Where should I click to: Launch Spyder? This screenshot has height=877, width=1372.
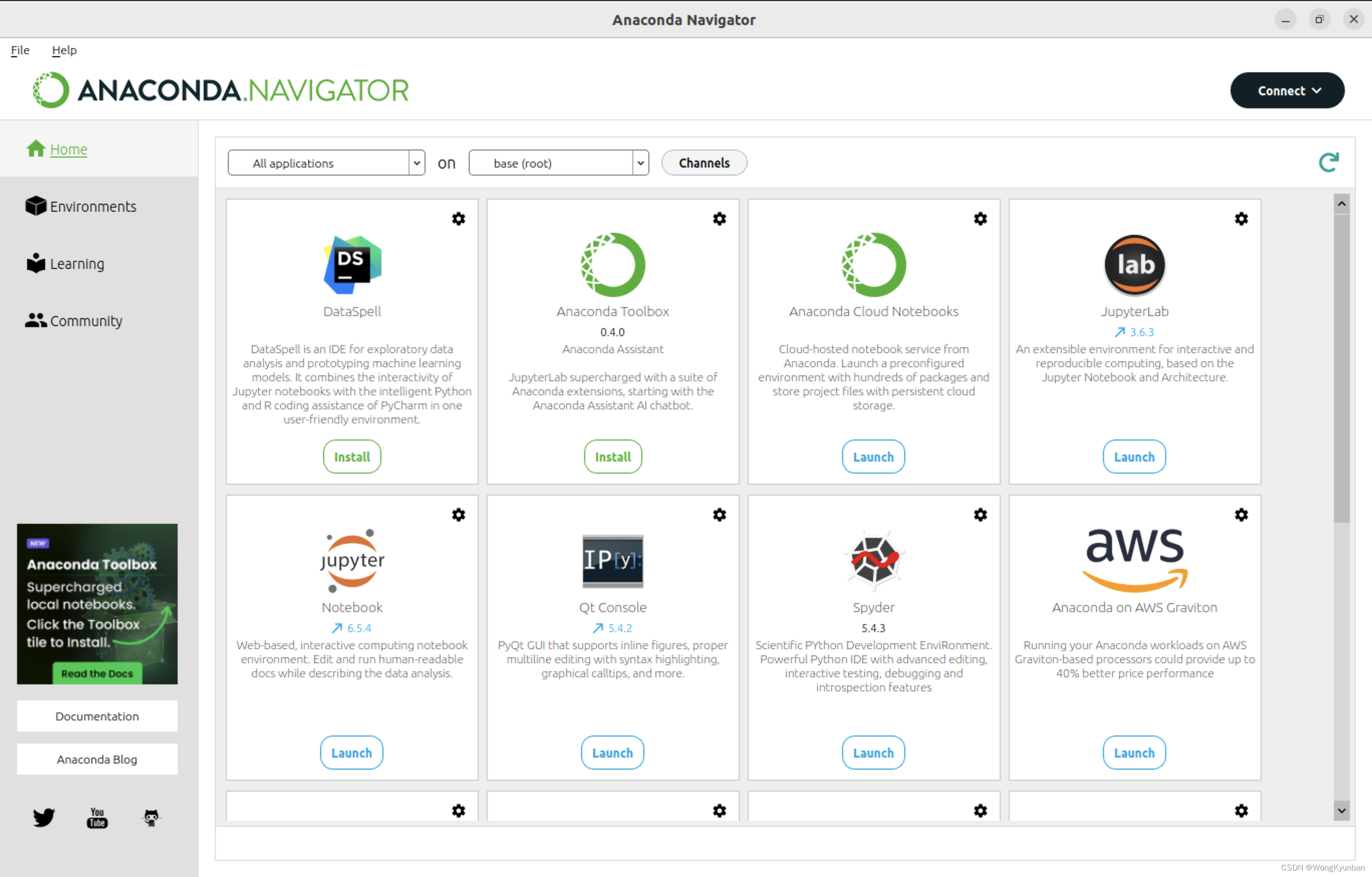(874, 753)
